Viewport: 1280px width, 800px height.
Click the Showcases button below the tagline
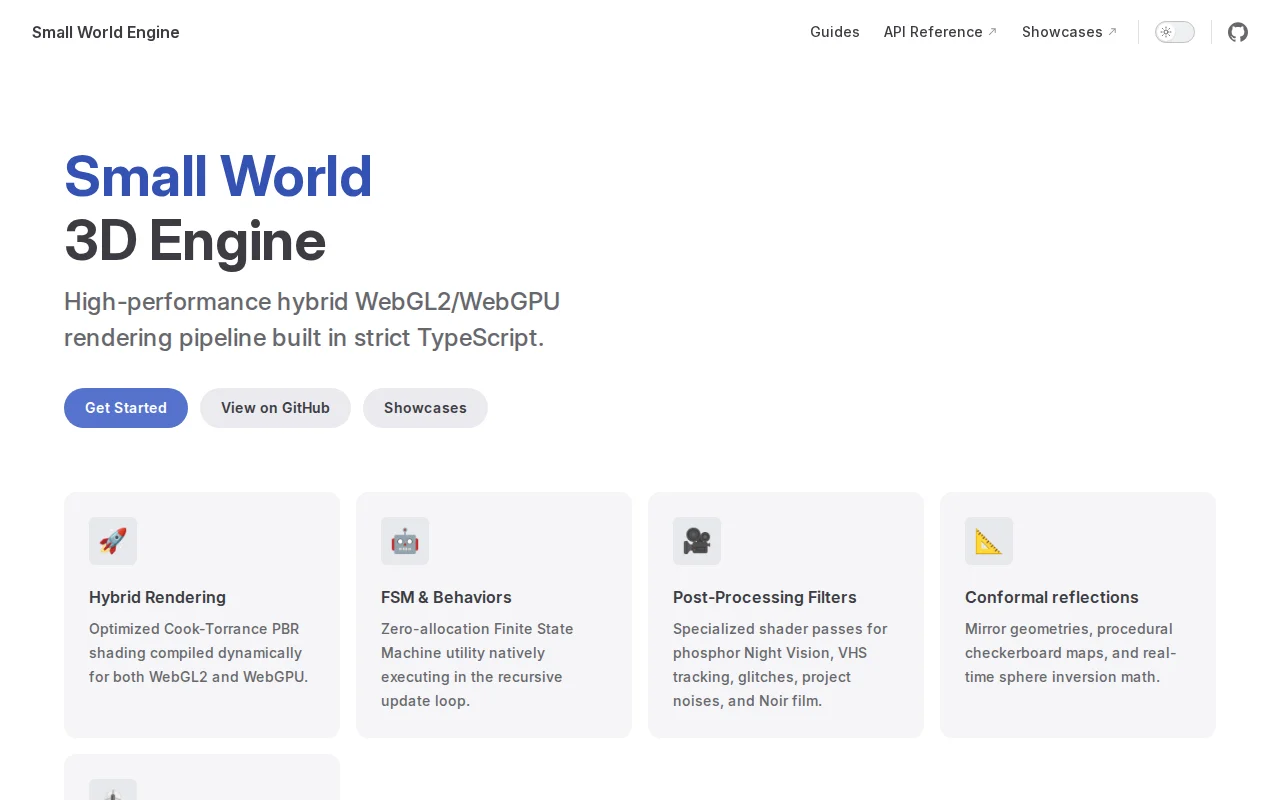[x=425, y=408]
